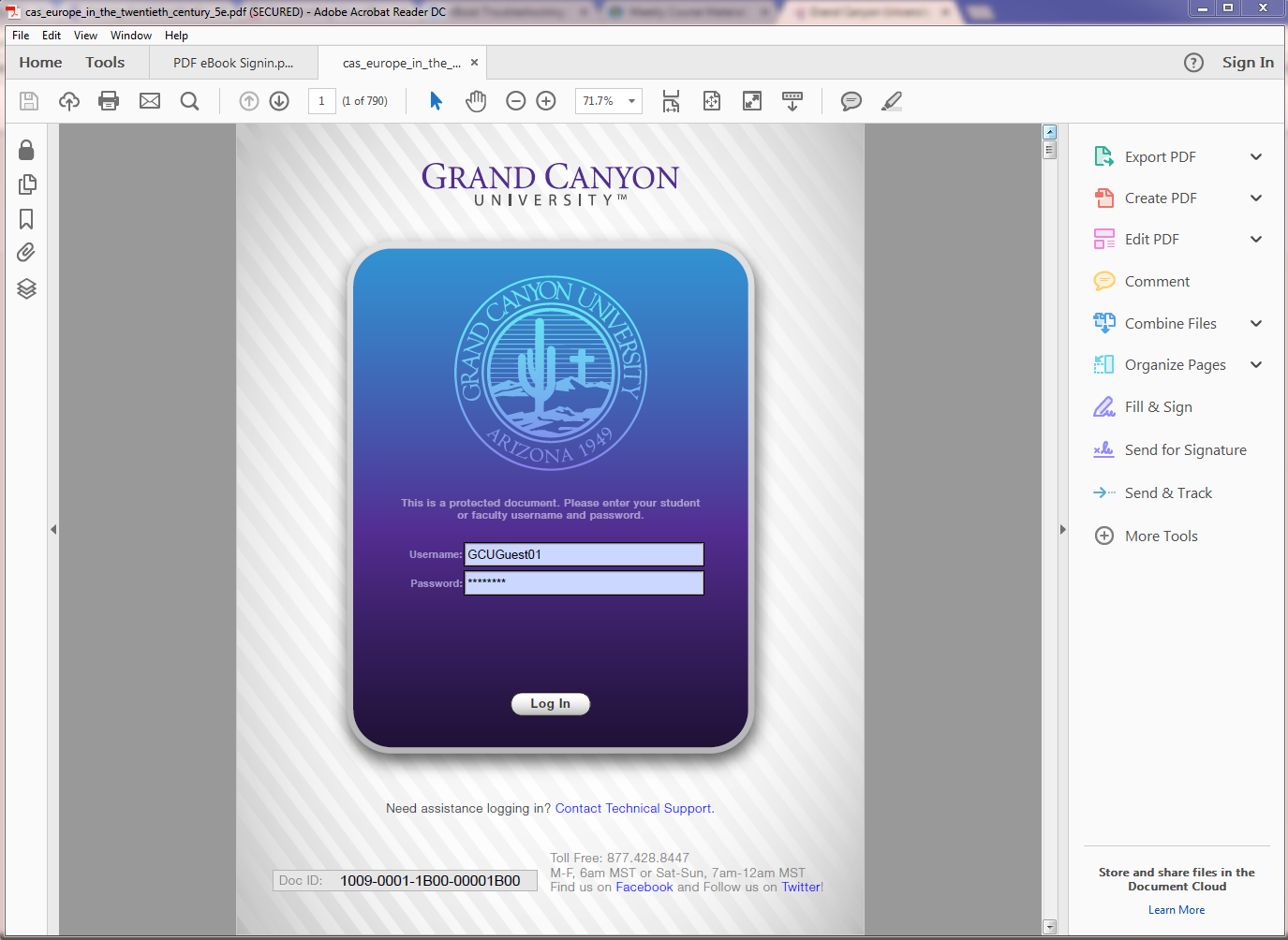Print the document with printer icon

(109, 101)
